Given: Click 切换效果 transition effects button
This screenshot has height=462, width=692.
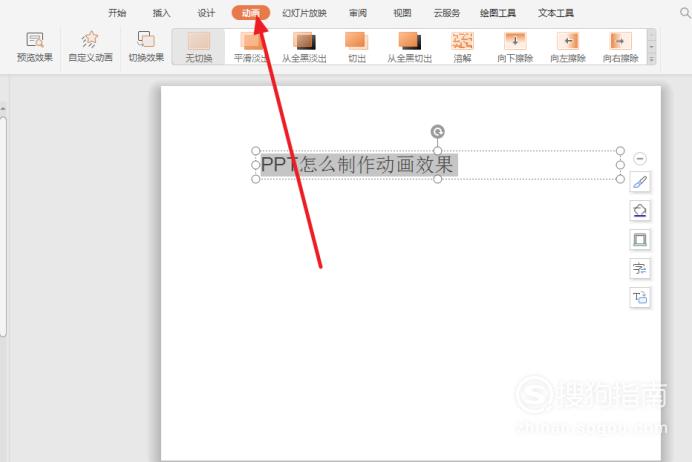Looking at the screenshot, I should pos(146,47).
